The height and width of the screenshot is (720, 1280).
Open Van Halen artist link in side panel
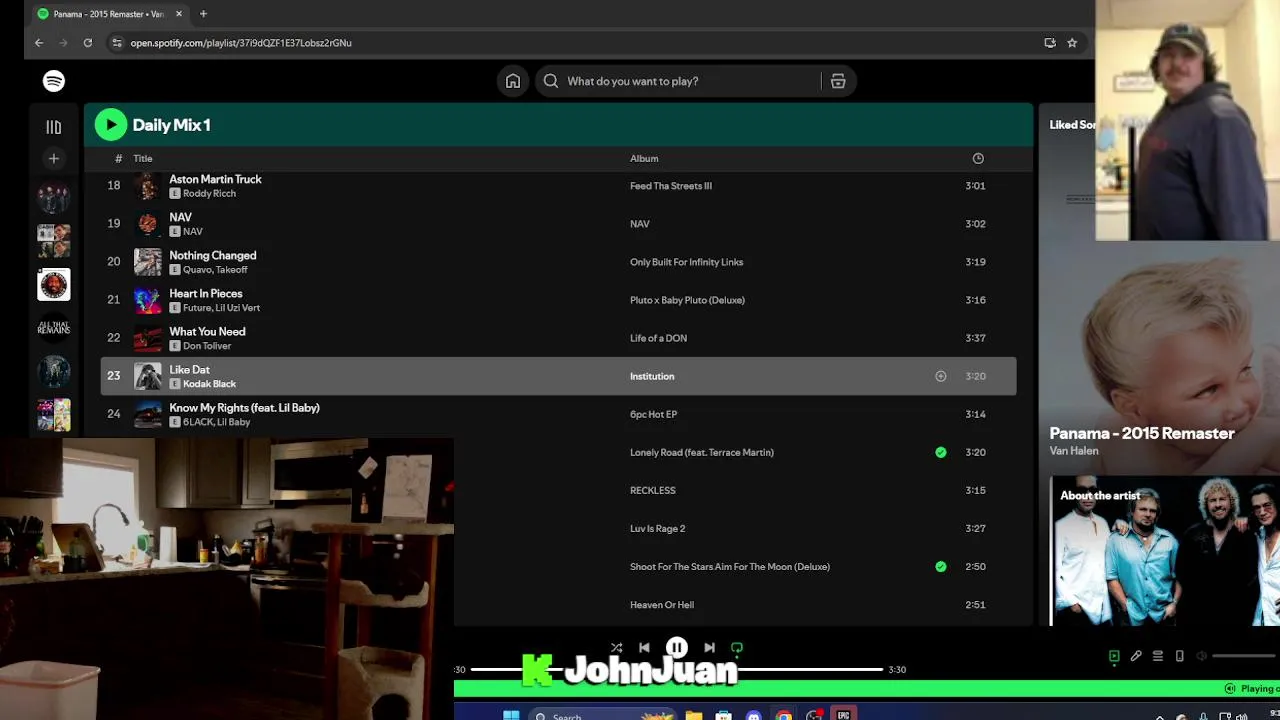pyautogui.click(x=1073, y=451)
